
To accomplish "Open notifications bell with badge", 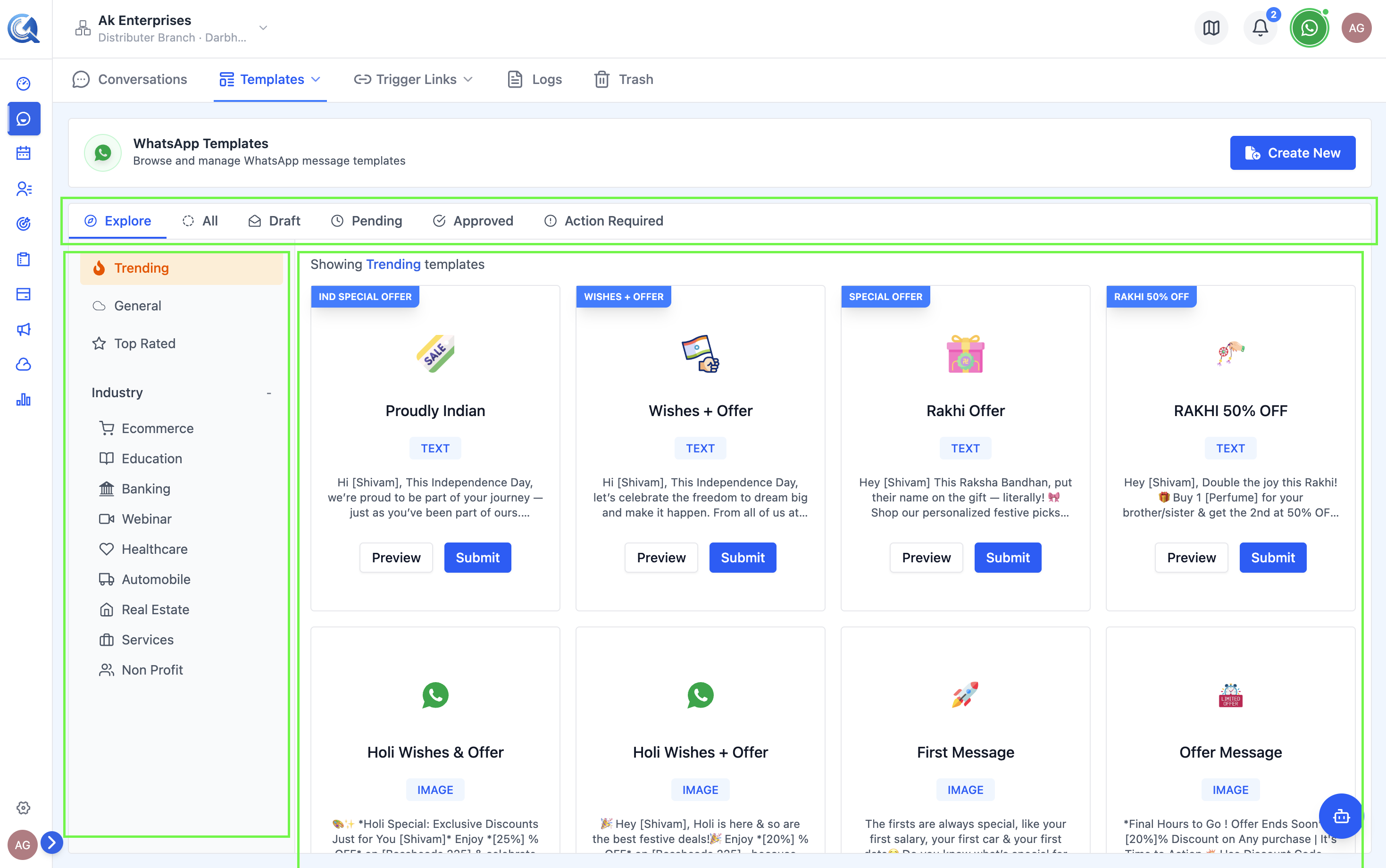I will pos(1261,27).
